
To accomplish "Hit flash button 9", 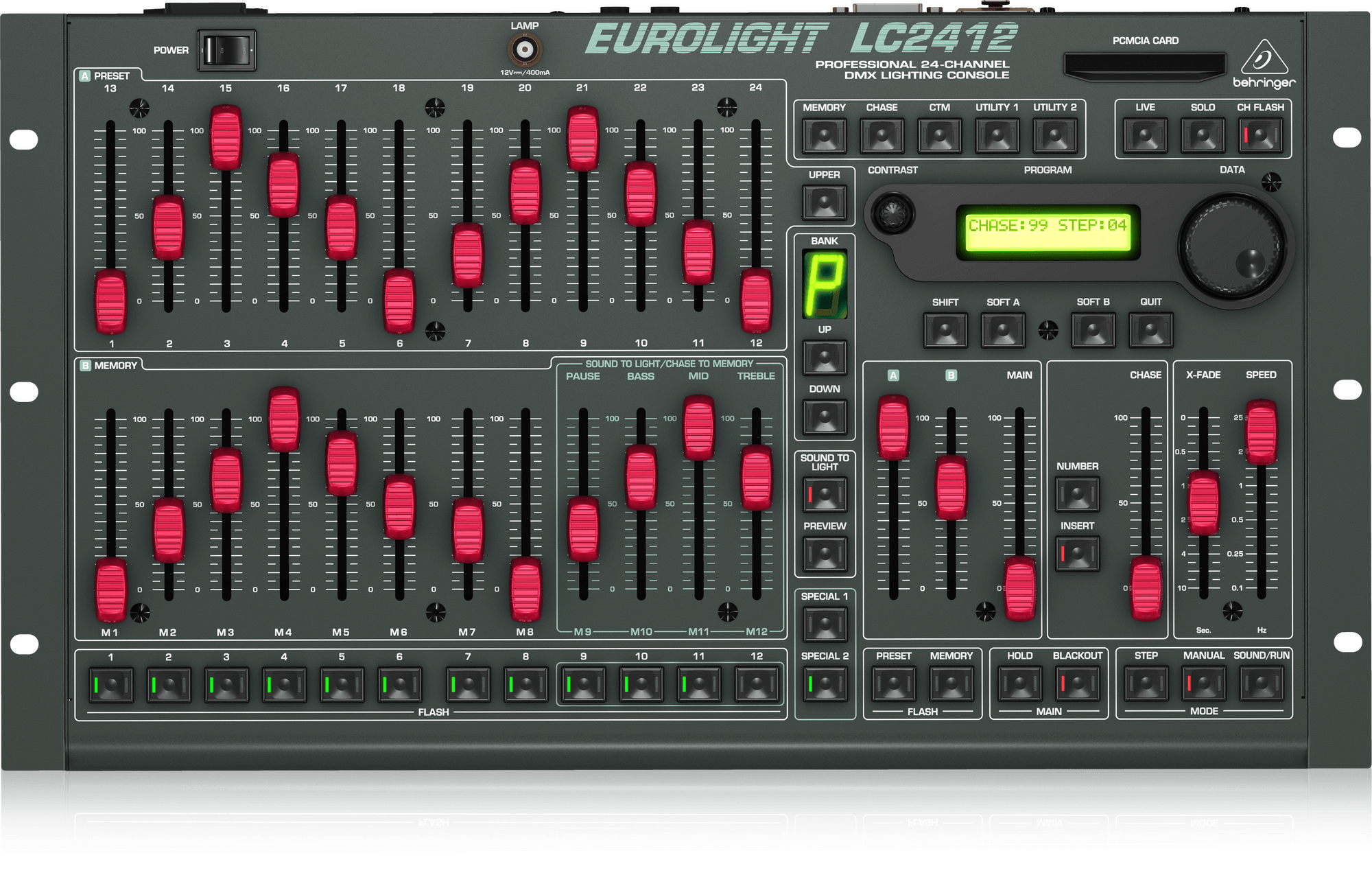I will [583, 685].
